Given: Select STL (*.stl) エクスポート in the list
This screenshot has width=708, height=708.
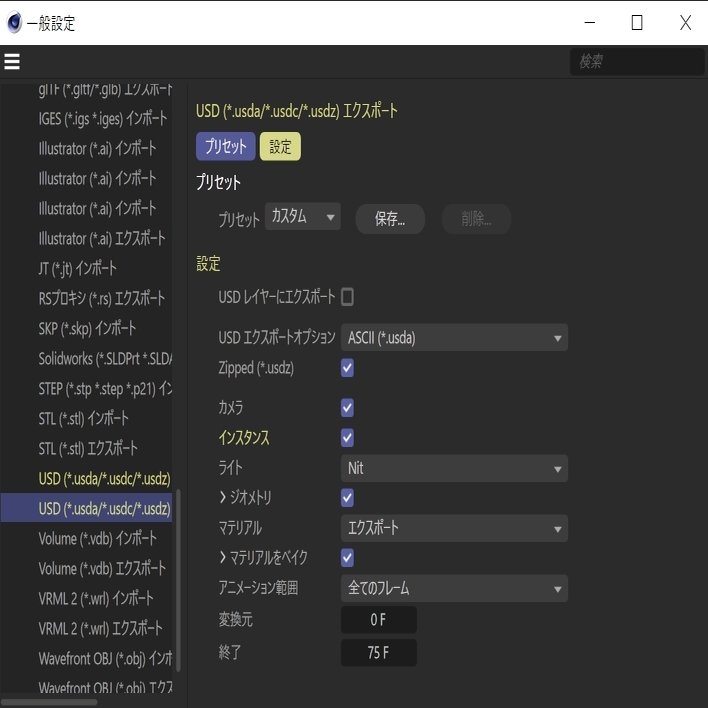Looking at the screenshot, I should 86,448.
